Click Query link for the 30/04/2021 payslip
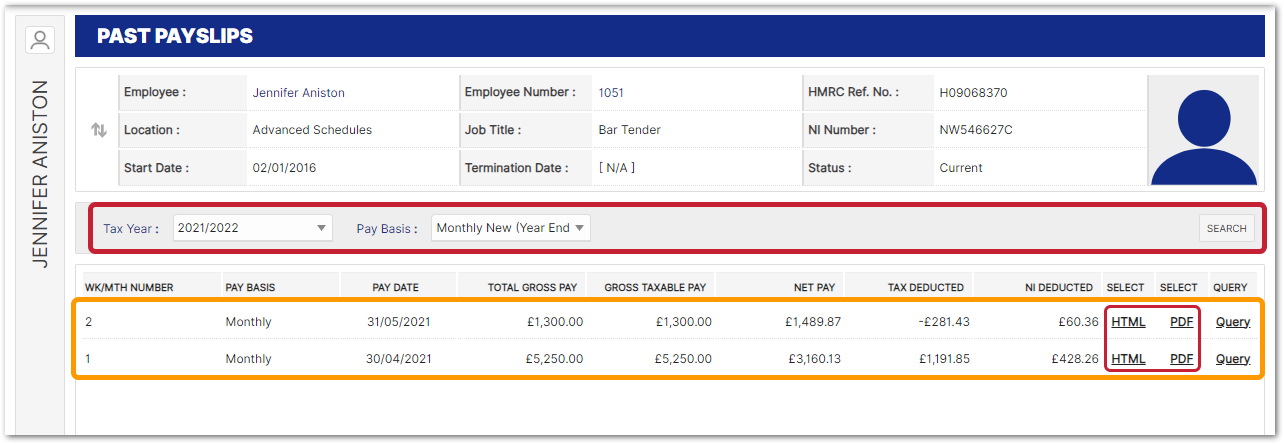1284x444 pixels. click(x=1232, y=359)
